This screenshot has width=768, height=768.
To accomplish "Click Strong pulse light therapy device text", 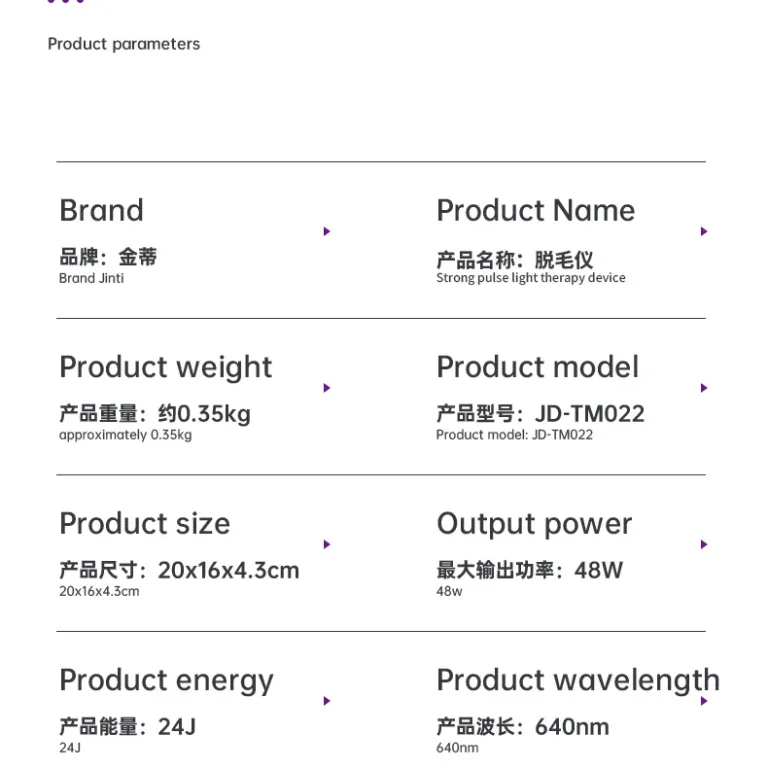I will tap(531, 278).
